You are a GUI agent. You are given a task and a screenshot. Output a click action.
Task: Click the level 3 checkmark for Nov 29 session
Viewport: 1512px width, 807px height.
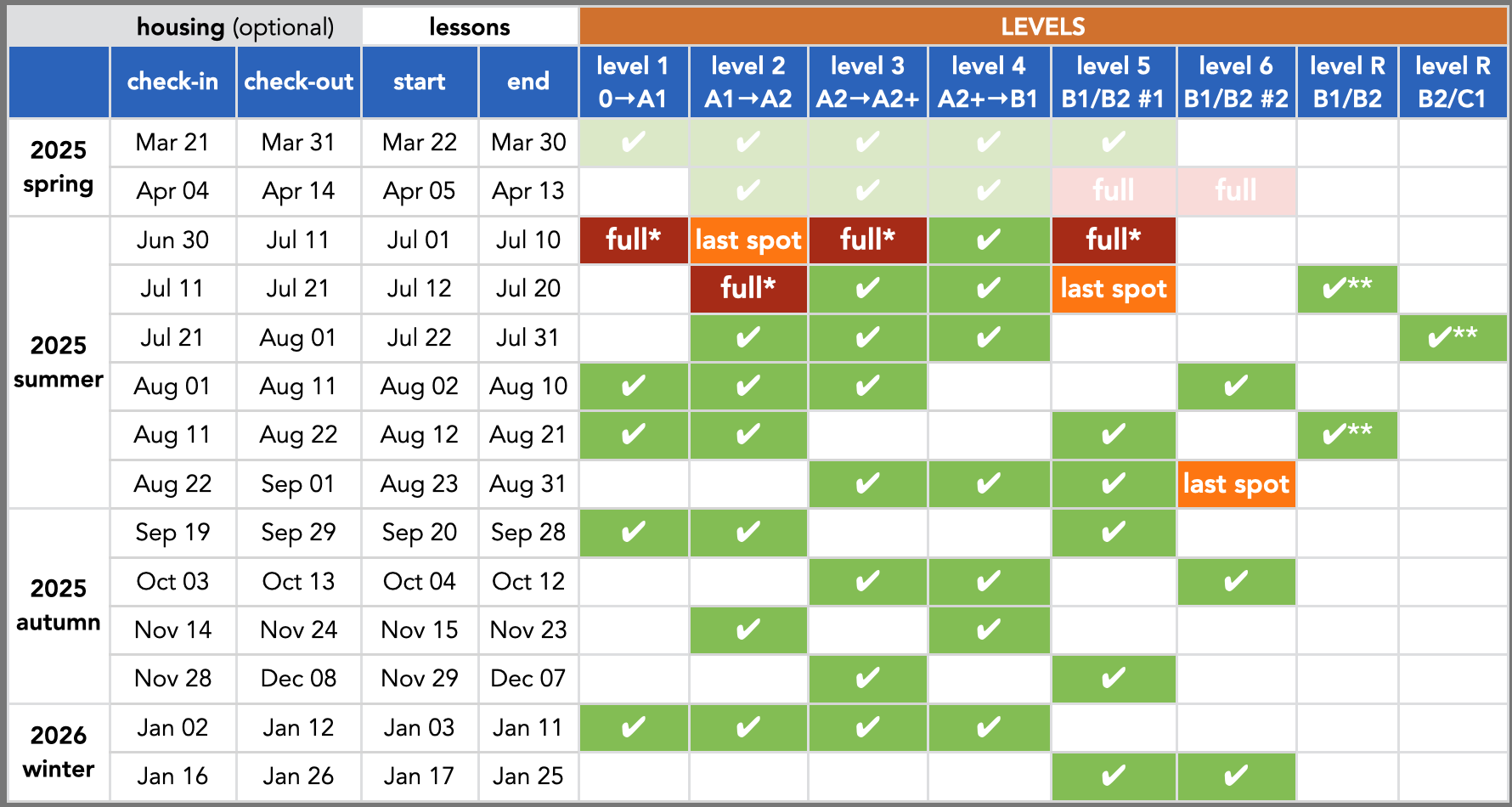click(867, 679)
